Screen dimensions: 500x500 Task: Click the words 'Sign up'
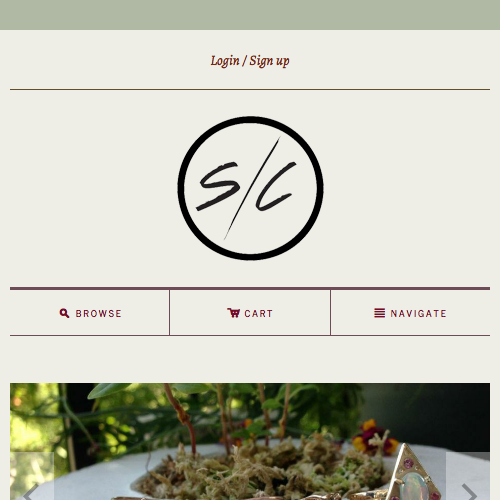[x=269, y=61]
